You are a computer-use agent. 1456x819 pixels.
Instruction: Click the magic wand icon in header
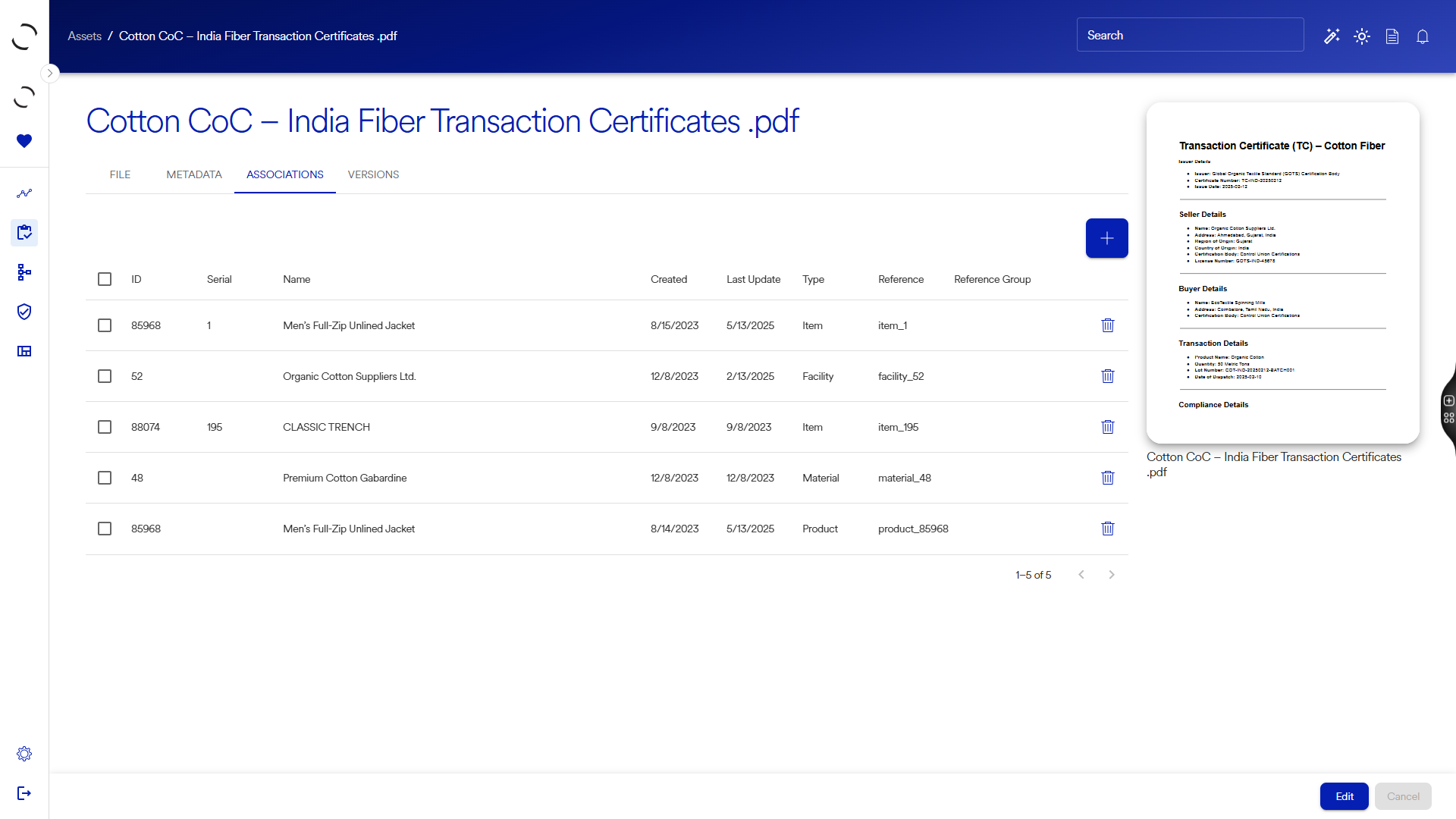point(1332,36)
